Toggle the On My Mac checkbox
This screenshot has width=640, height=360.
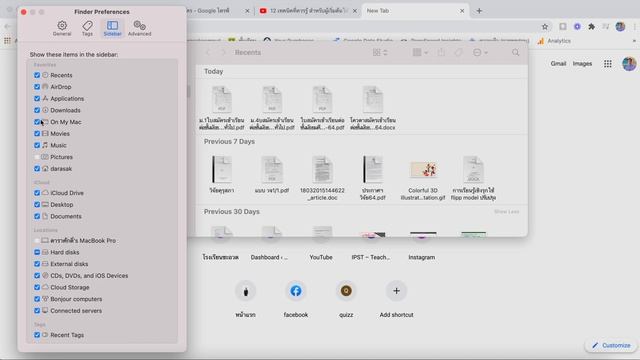coord(37,122)
